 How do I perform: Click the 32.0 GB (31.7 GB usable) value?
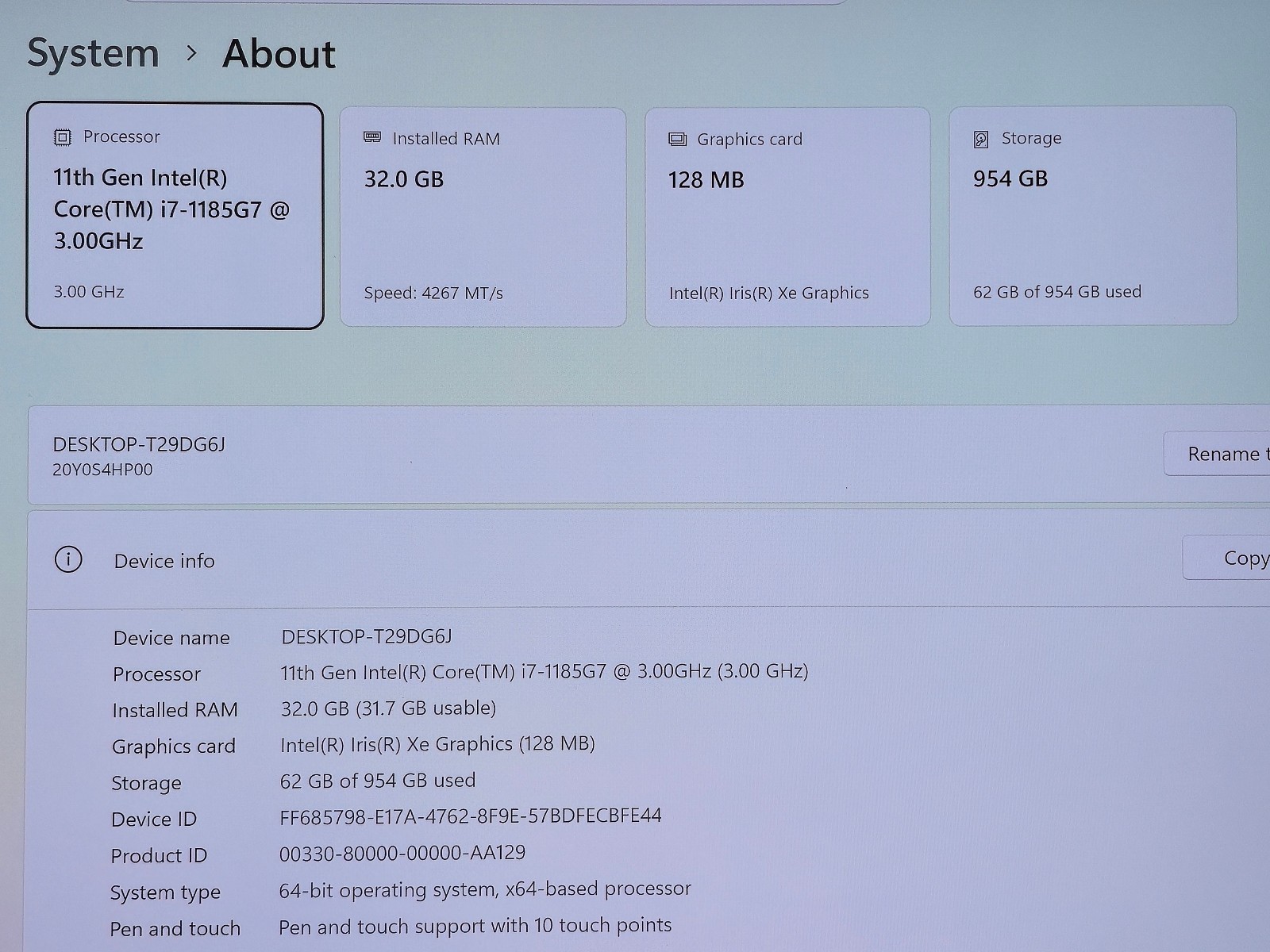pyautogui.click(x=388, y=708)
